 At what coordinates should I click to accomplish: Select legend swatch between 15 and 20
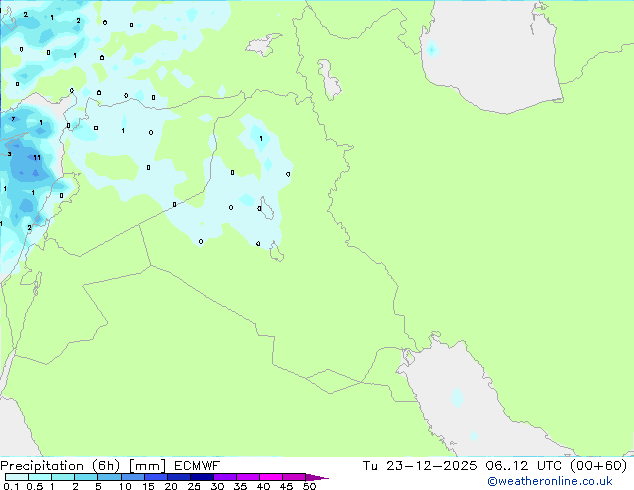156,477
